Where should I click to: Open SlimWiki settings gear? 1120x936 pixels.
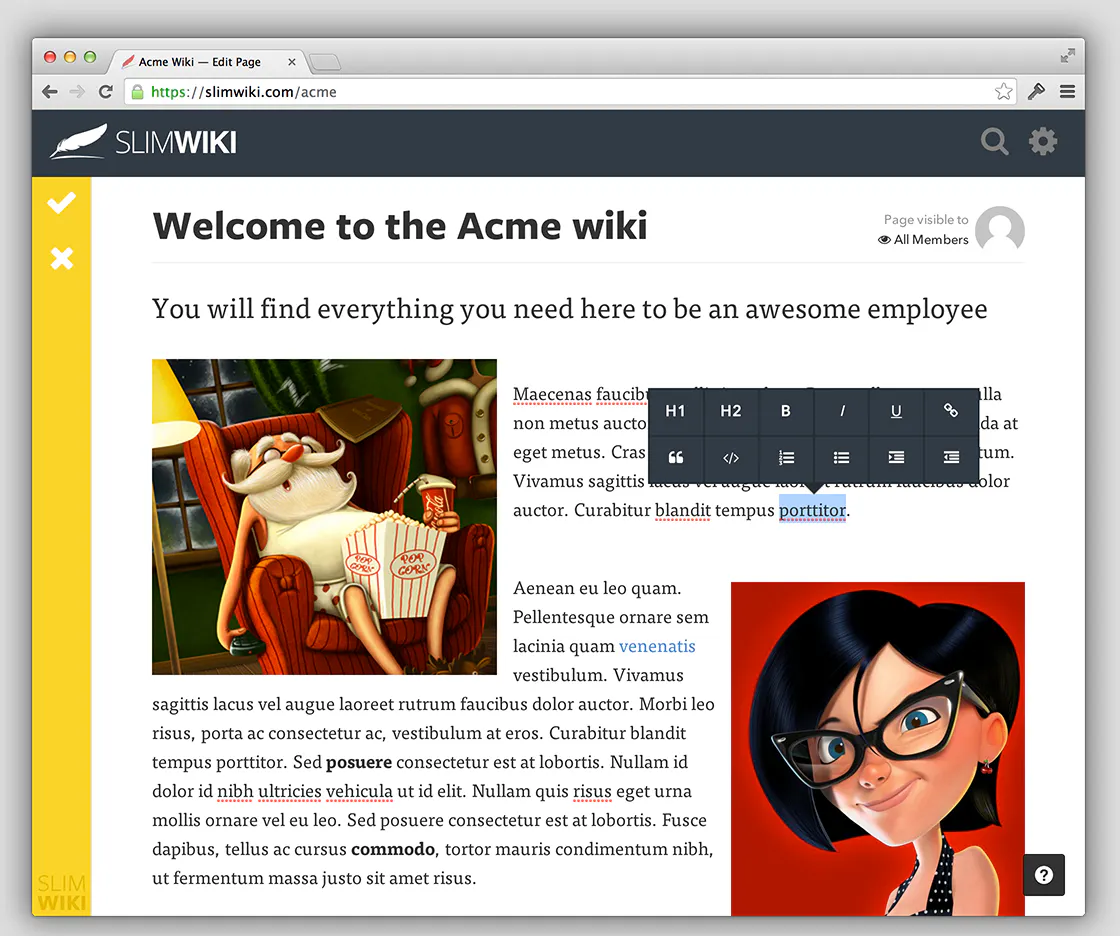point(1043,141)
